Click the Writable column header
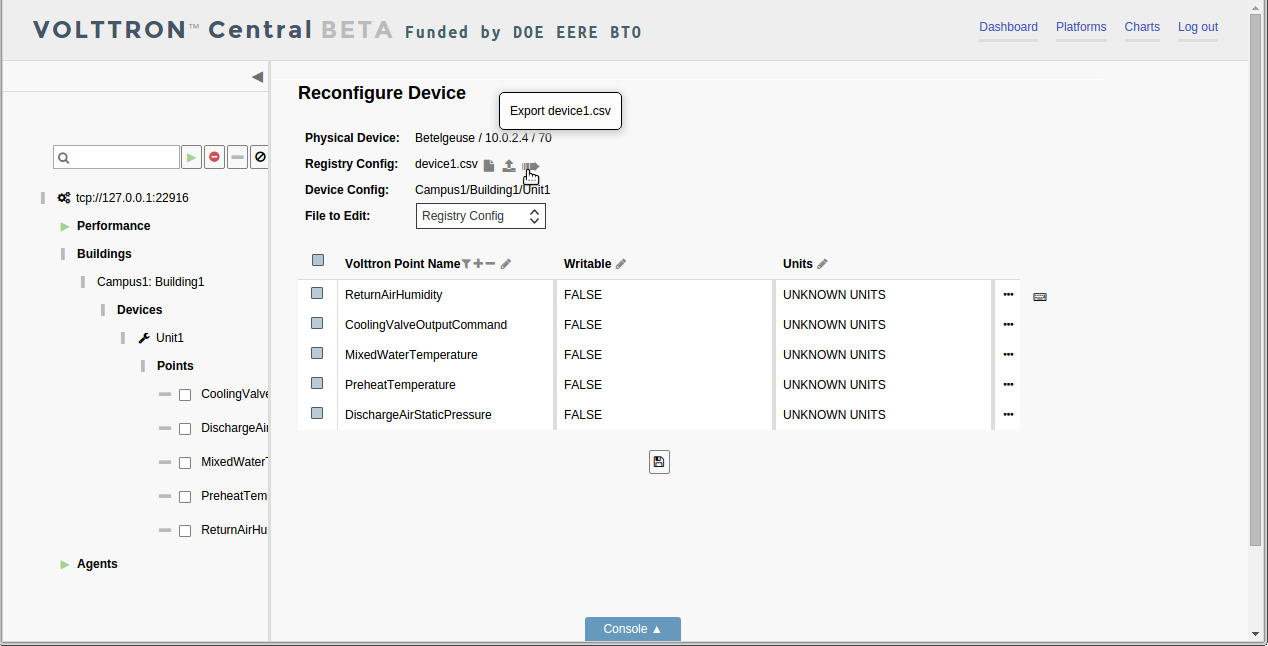This screenshot has width=1268, height=646. point(588,264)
